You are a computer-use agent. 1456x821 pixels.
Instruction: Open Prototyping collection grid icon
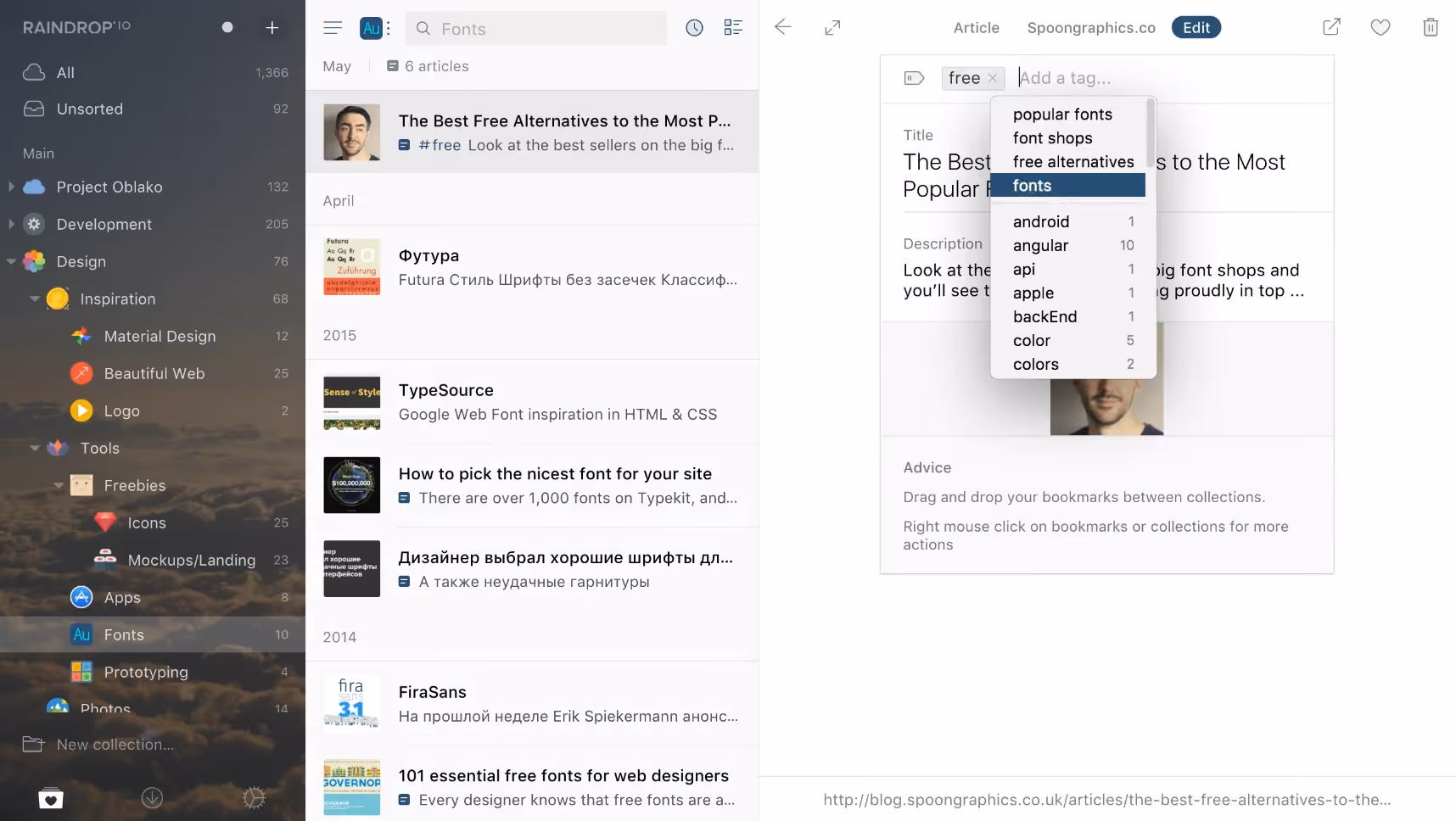[x=81, y=672]
